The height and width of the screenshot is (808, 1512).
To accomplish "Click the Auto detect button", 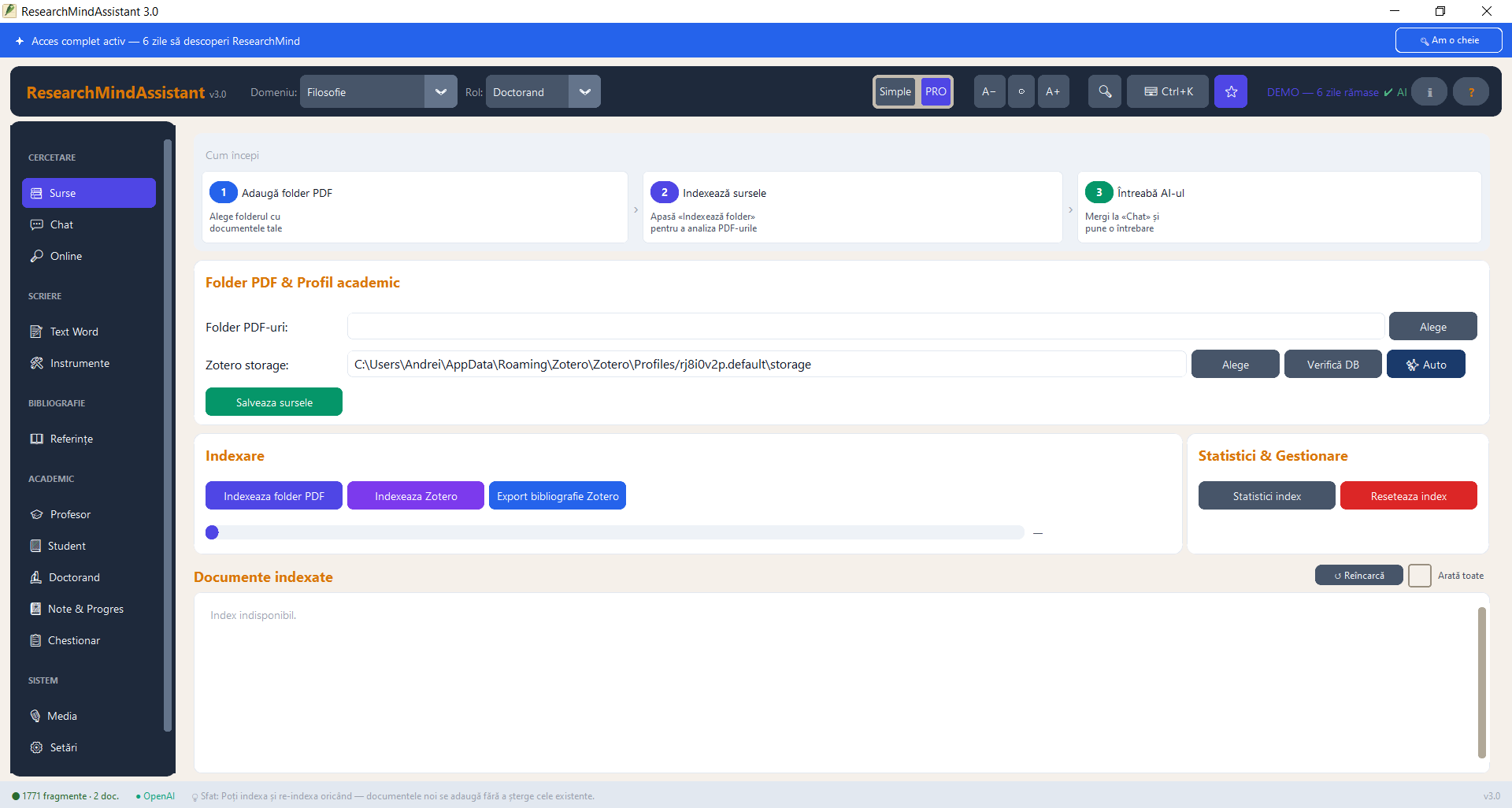I will click(1425, 365).
